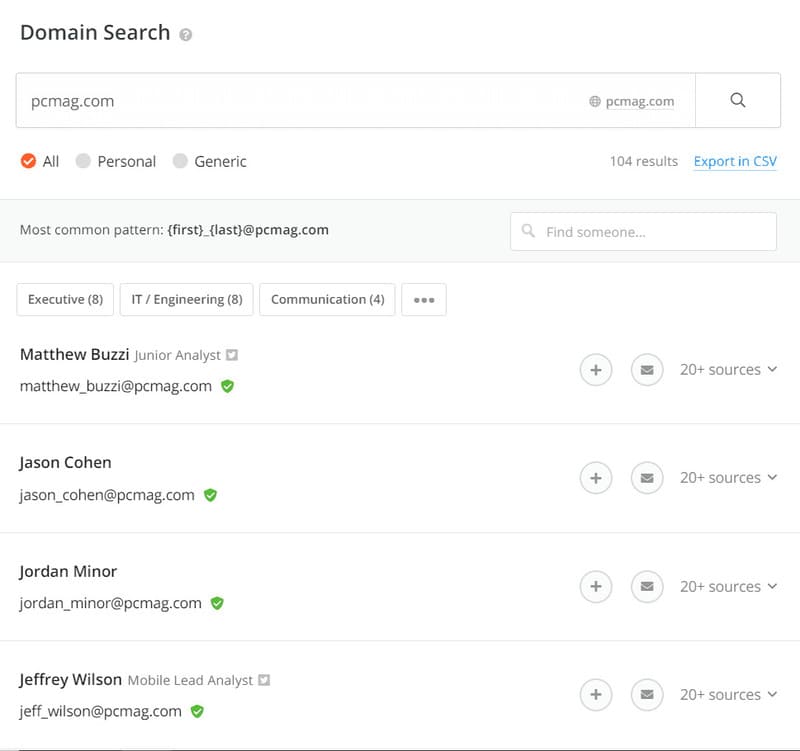Select the All filter radio button
Viewport: 800px width, 751px height.
27,160
